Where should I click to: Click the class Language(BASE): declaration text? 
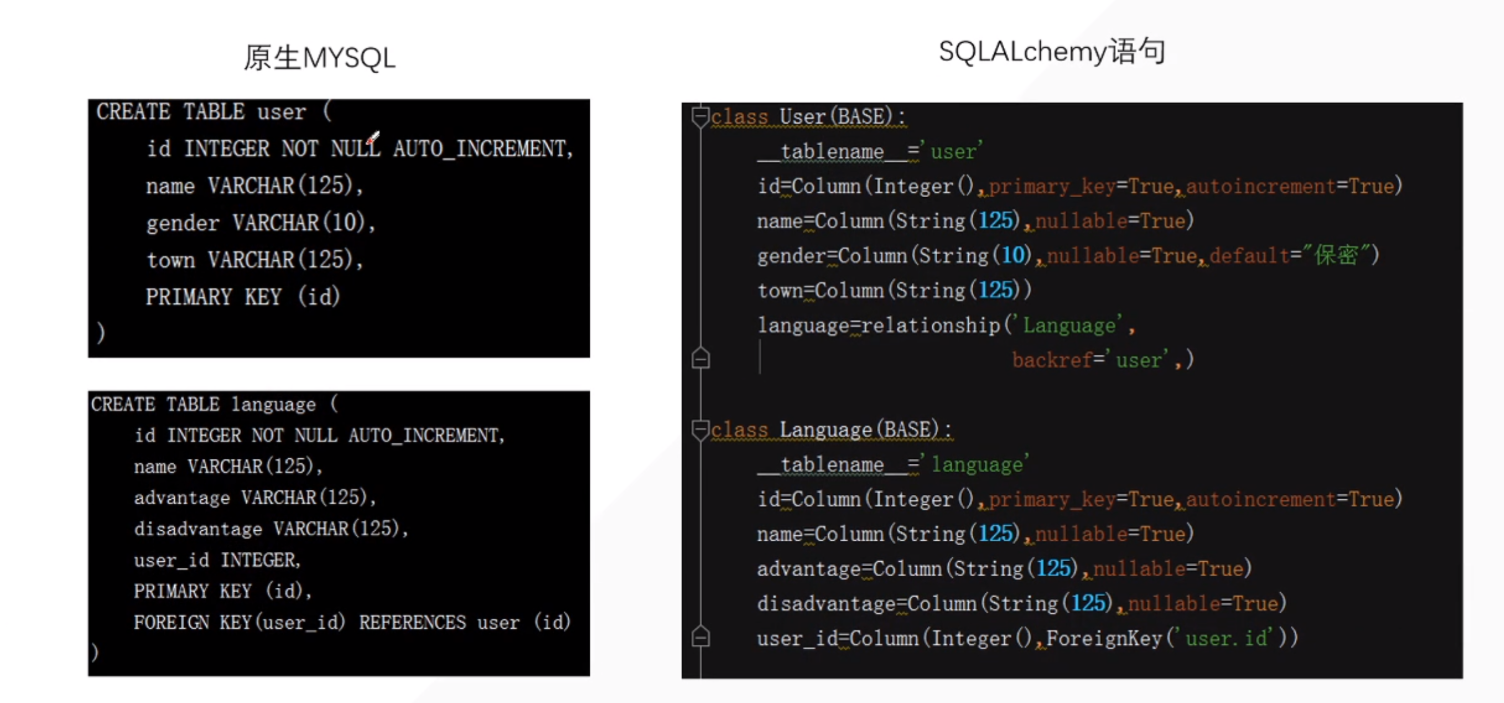point(832,430)
